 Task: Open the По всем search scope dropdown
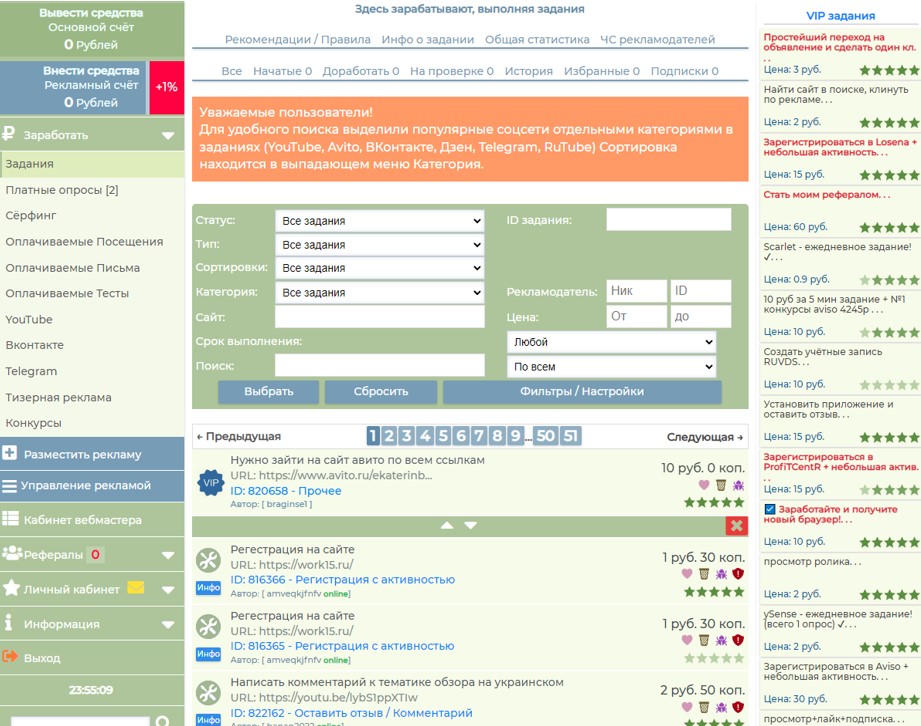[x=611, y=367]
